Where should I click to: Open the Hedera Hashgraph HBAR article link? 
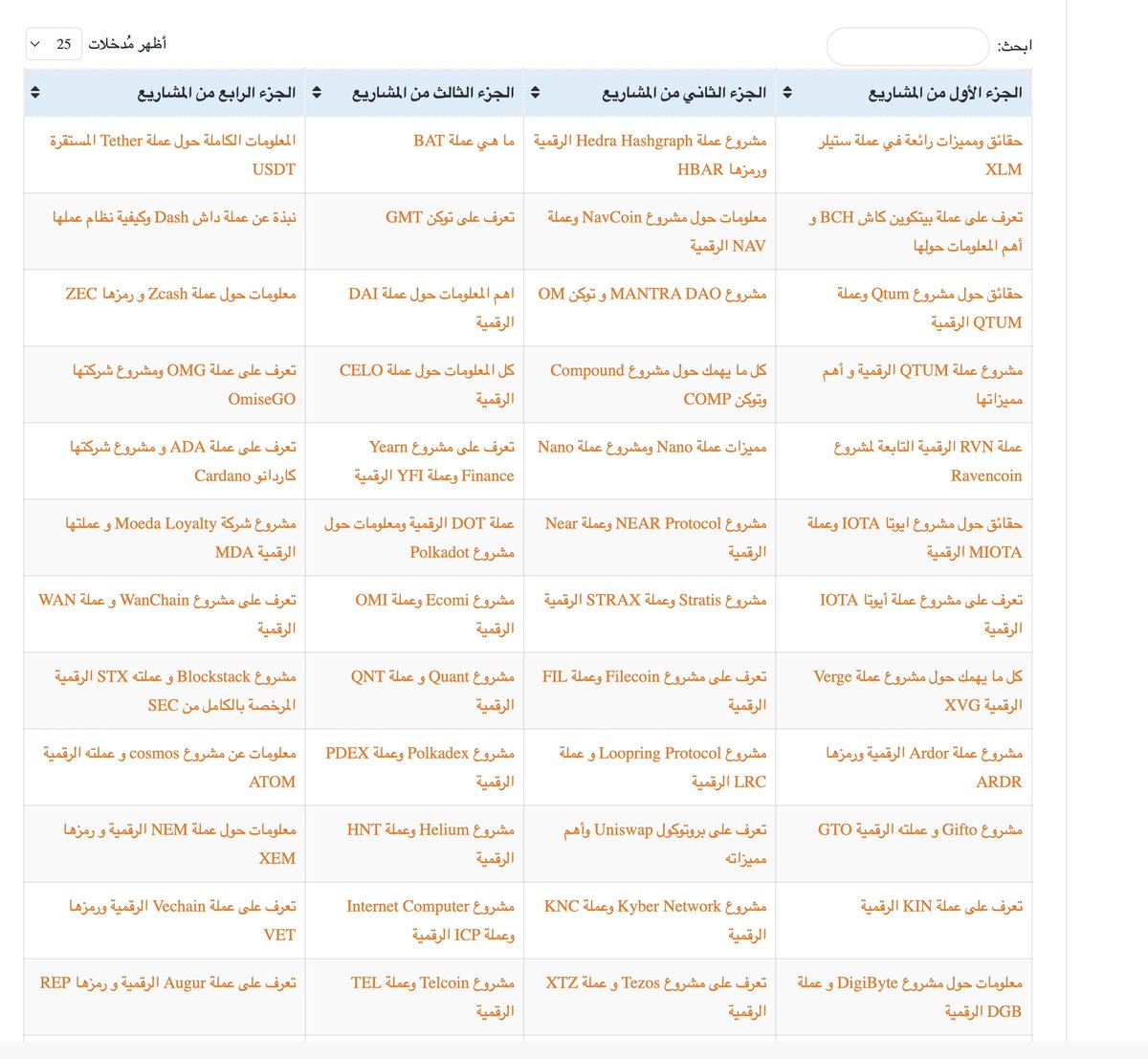[x=651, y=155]
